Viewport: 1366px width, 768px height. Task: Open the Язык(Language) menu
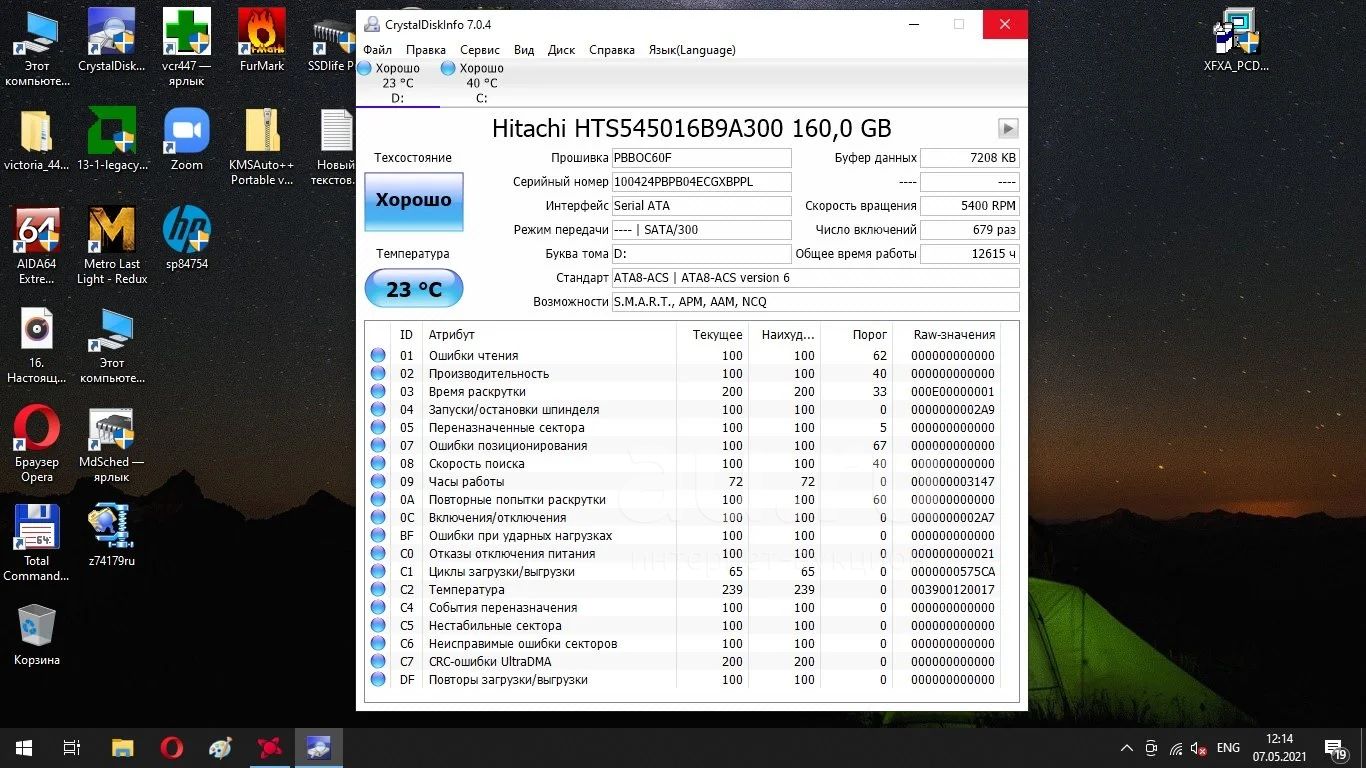(692, 50)
